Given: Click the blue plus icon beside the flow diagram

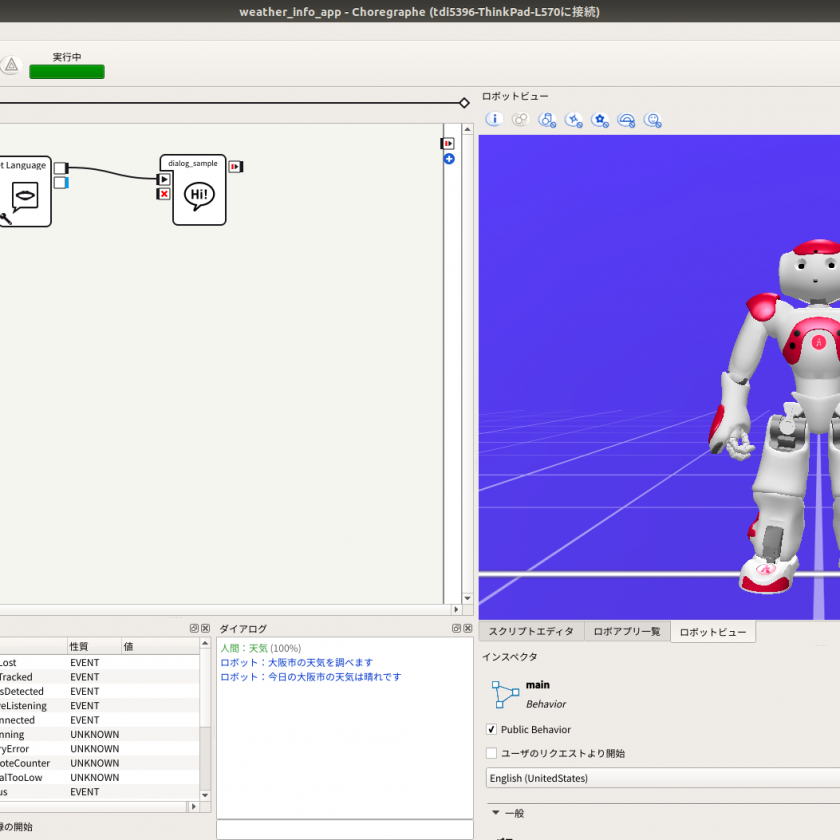Looking at the screenshot, I should click(449, 159).
